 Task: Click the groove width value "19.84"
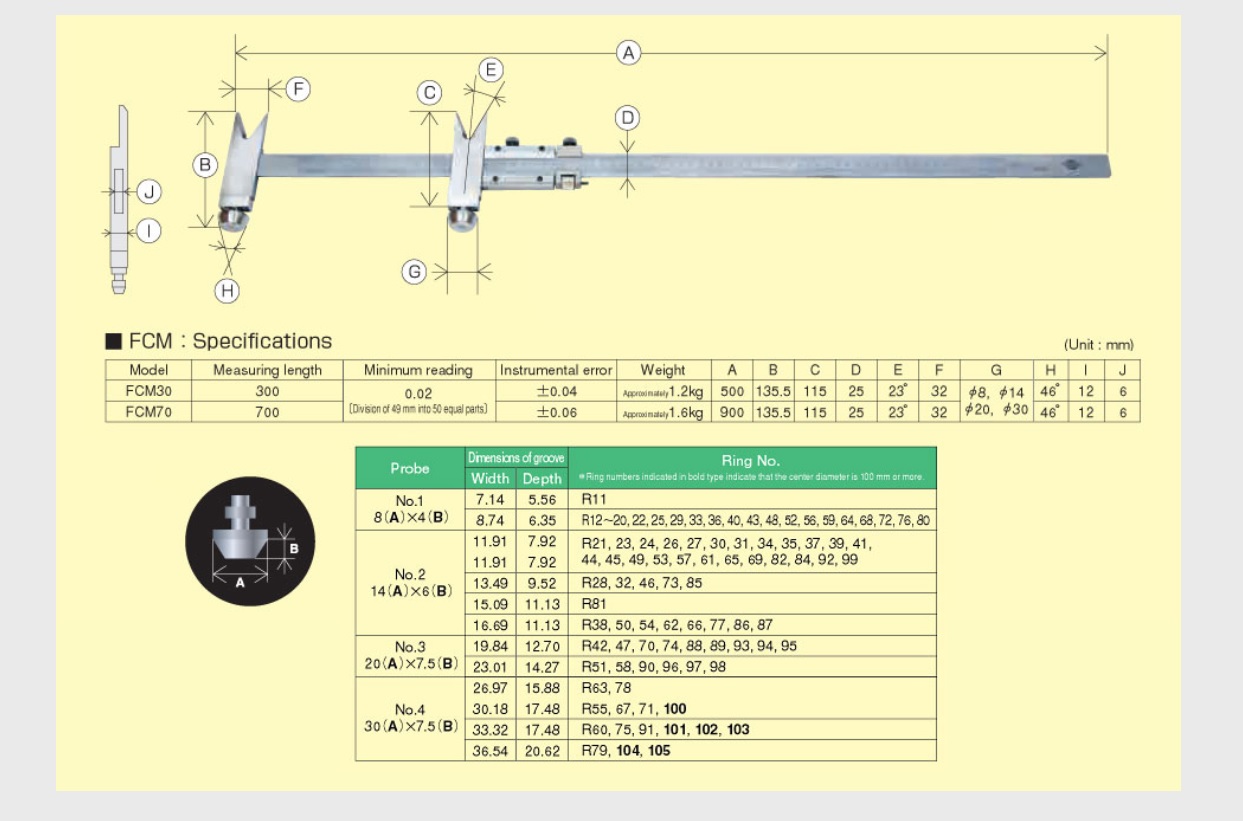click(x=490, y=646)
